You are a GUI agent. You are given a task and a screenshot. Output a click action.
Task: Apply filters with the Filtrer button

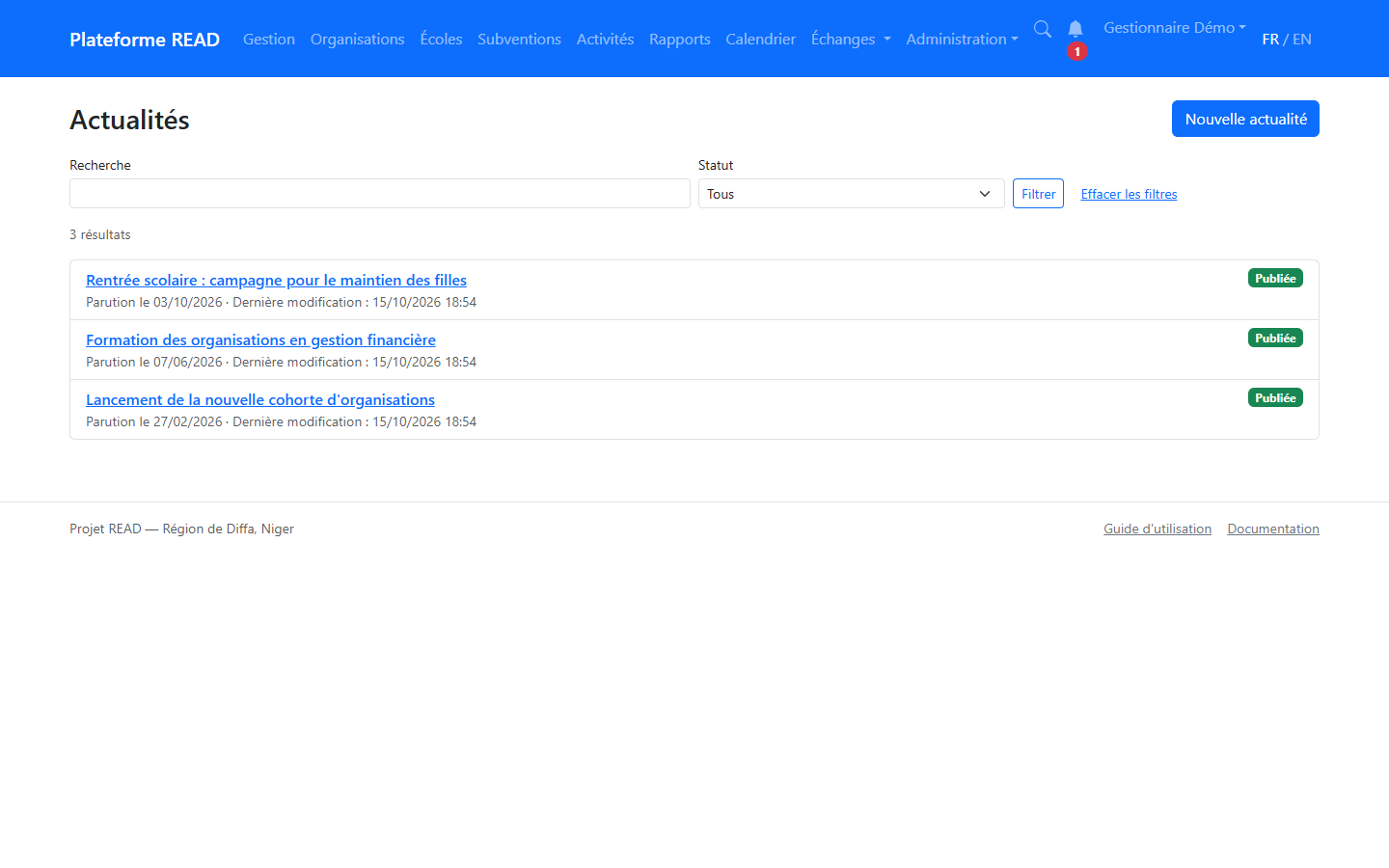(1038, 194)
